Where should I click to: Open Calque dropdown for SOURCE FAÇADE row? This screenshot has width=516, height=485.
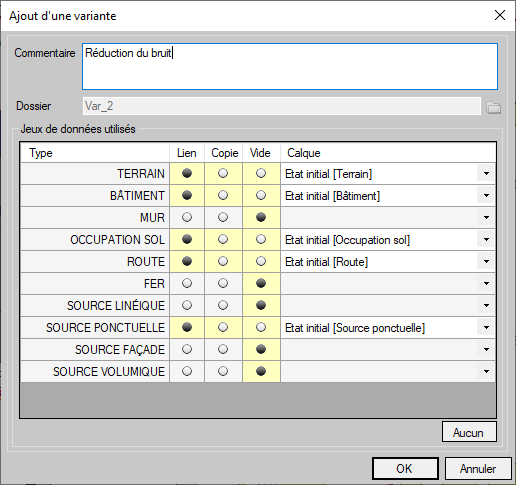click(486, 349)
